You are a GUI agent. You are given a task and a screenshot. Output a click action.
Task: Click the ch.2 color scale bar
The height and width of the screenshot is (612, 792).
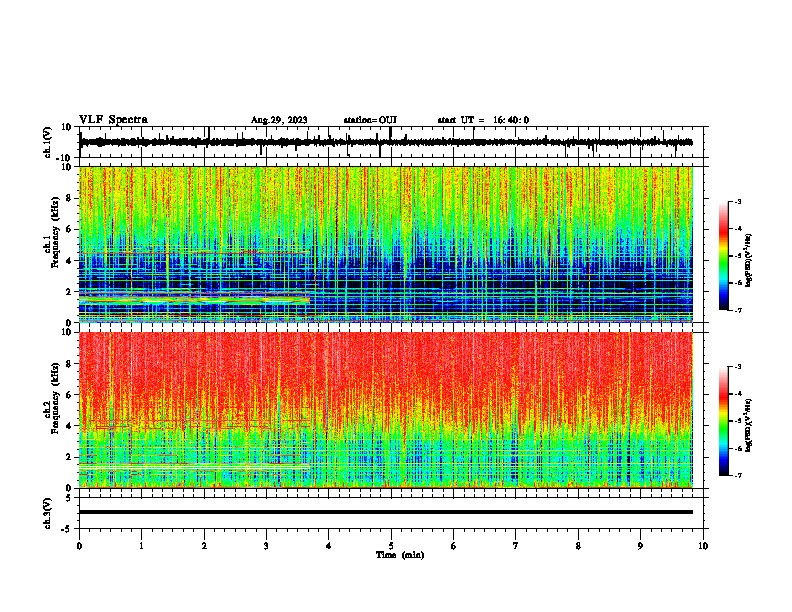coord(723,421)
